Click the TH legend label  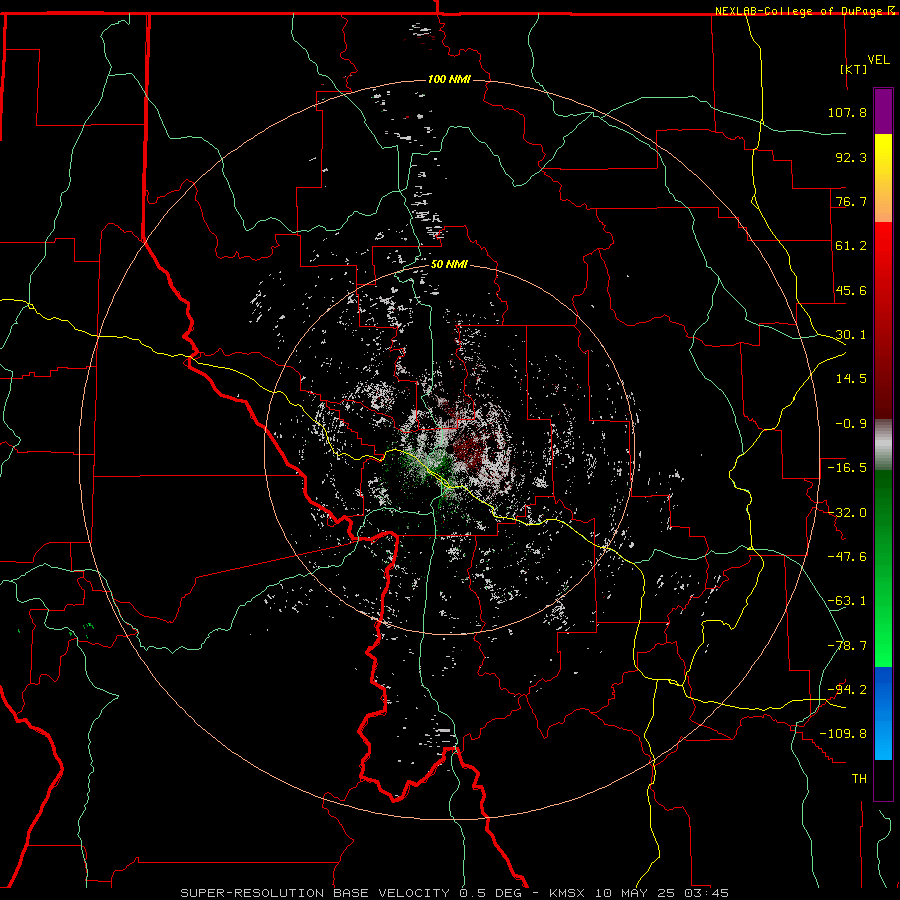(859, 779)
